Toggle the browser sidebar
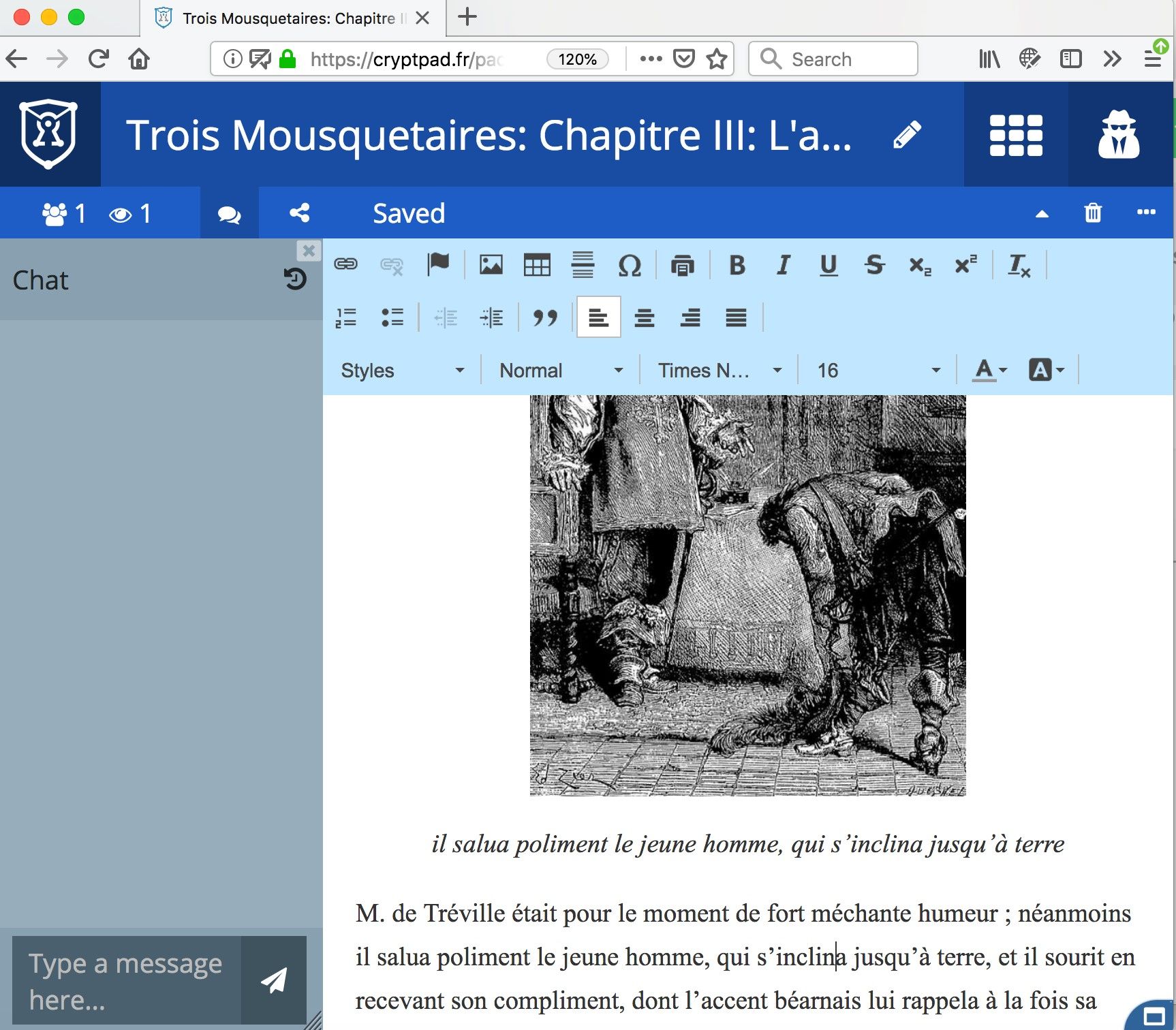This screenshot has height=1030, width=1176. (1071, 59)
